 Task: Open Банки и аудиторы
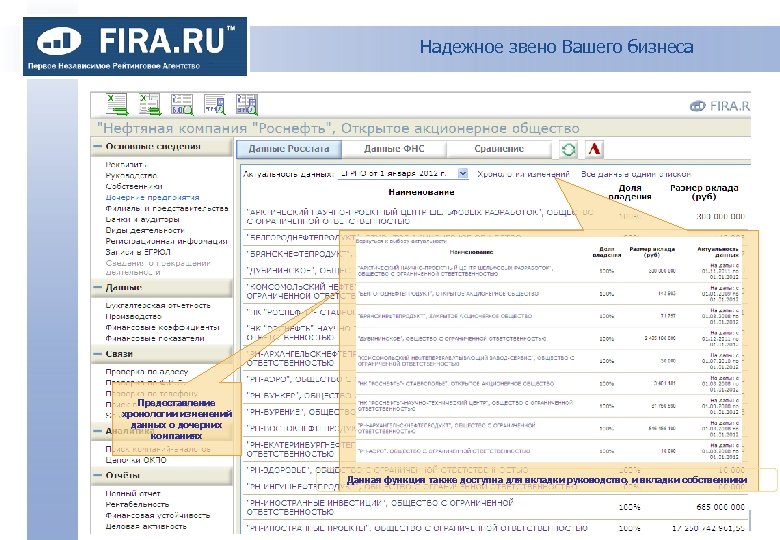(x=142, y=219)
